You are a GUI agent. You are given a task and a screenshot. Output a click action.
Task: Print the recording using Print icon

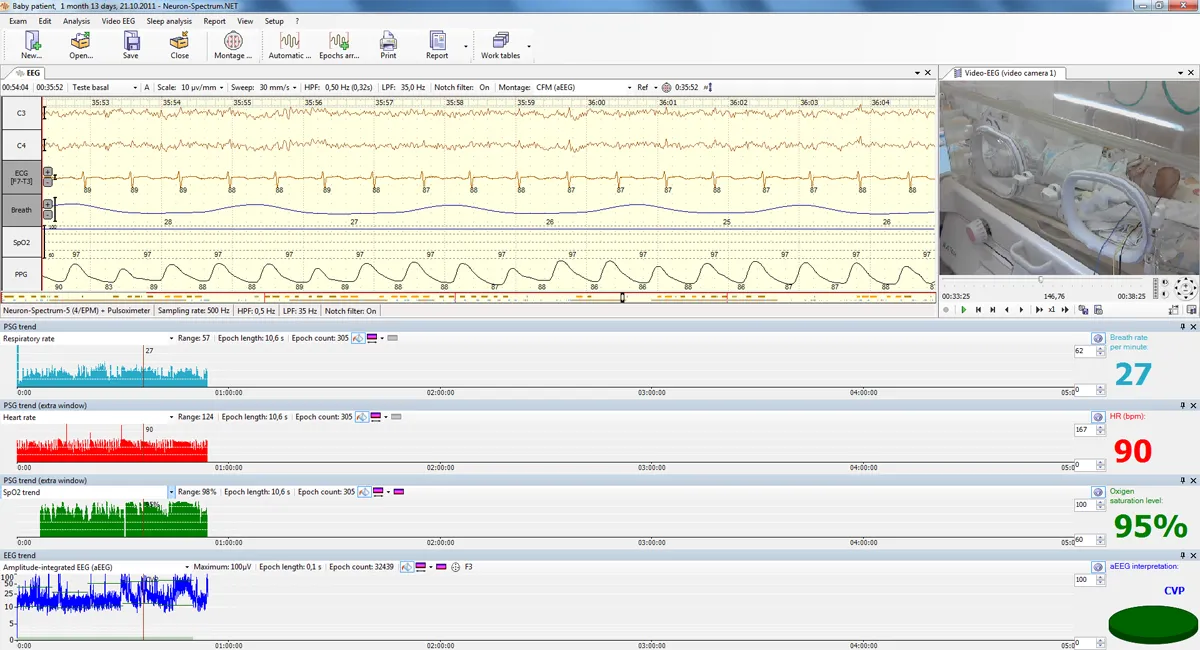[388, 42]
